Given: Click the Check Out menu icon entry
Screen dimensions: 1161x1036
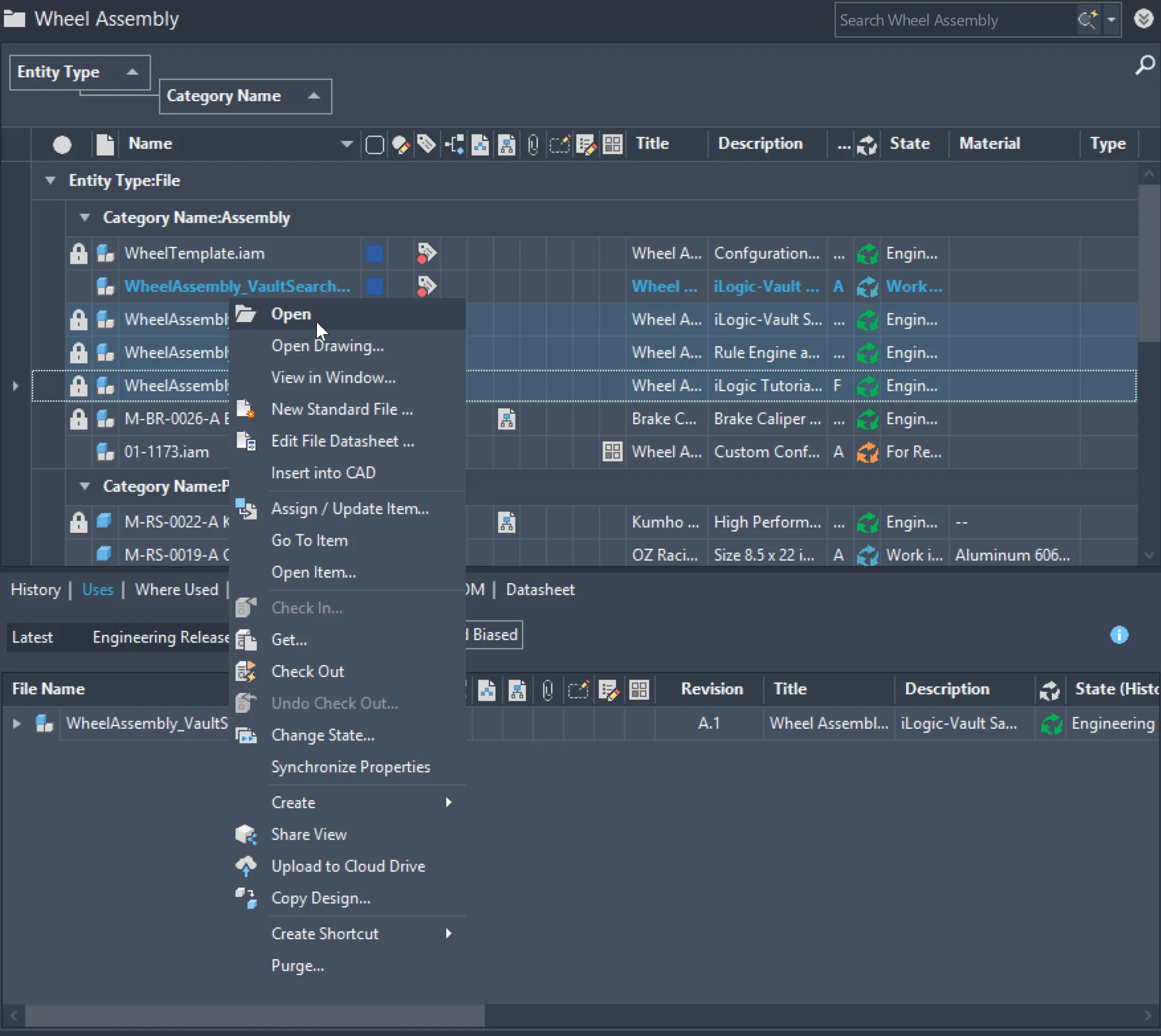Looking at the screenshot, I should [x=246, y=672].
